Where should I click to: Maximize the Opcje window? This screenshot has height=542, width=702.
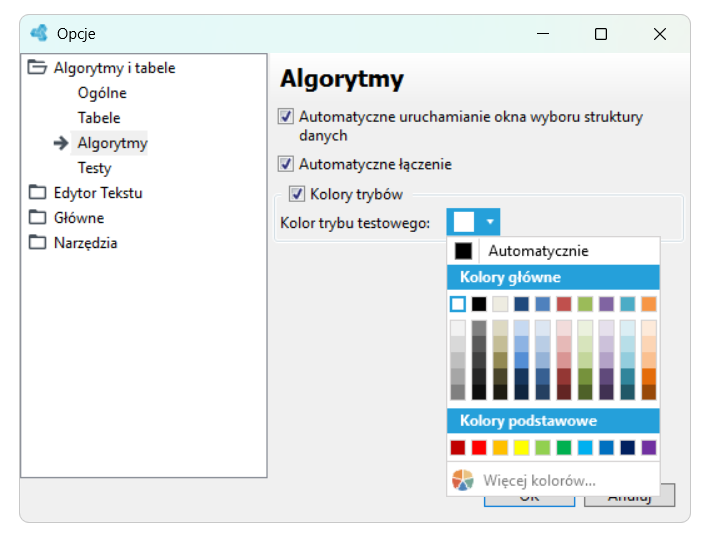[601, 34]
